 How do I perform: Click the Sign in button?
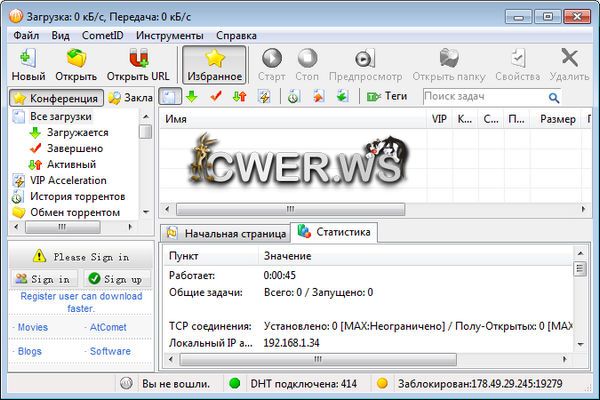[43, 279]
